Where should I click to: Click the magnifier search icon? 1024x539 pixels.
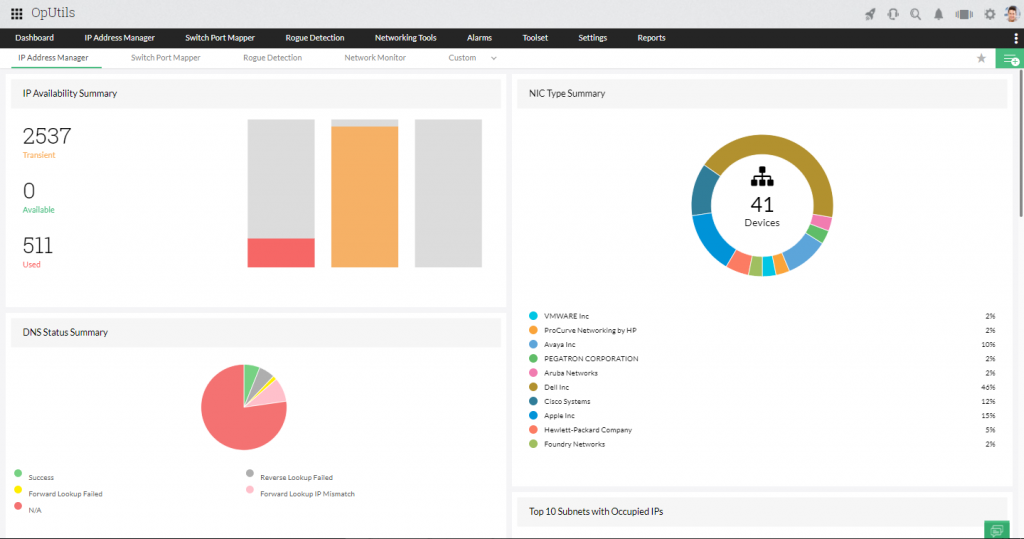pyautogui.click(x=915, y=14)
